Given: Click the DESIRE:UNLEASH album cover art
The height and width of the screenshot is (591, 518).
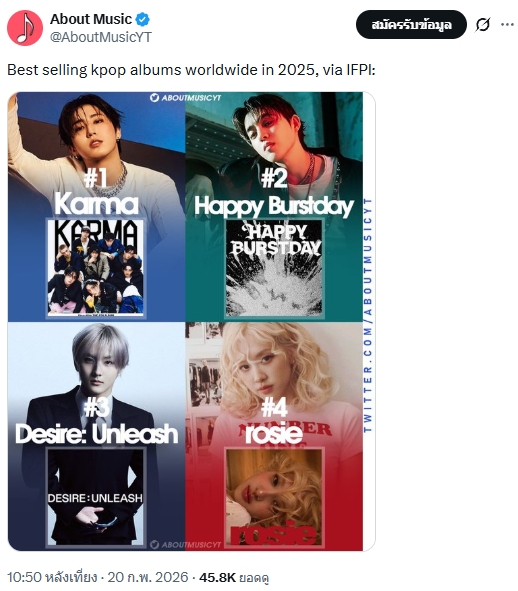Looking at the screenshot, I should pos(95,497).
